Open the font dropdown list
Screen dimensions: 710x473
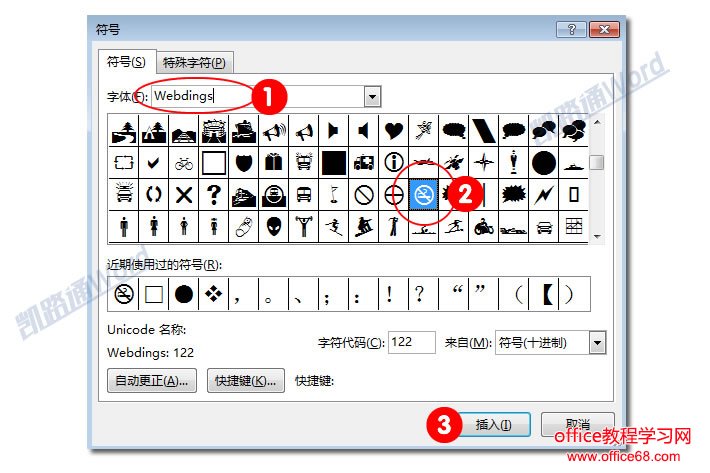point(372,96)
